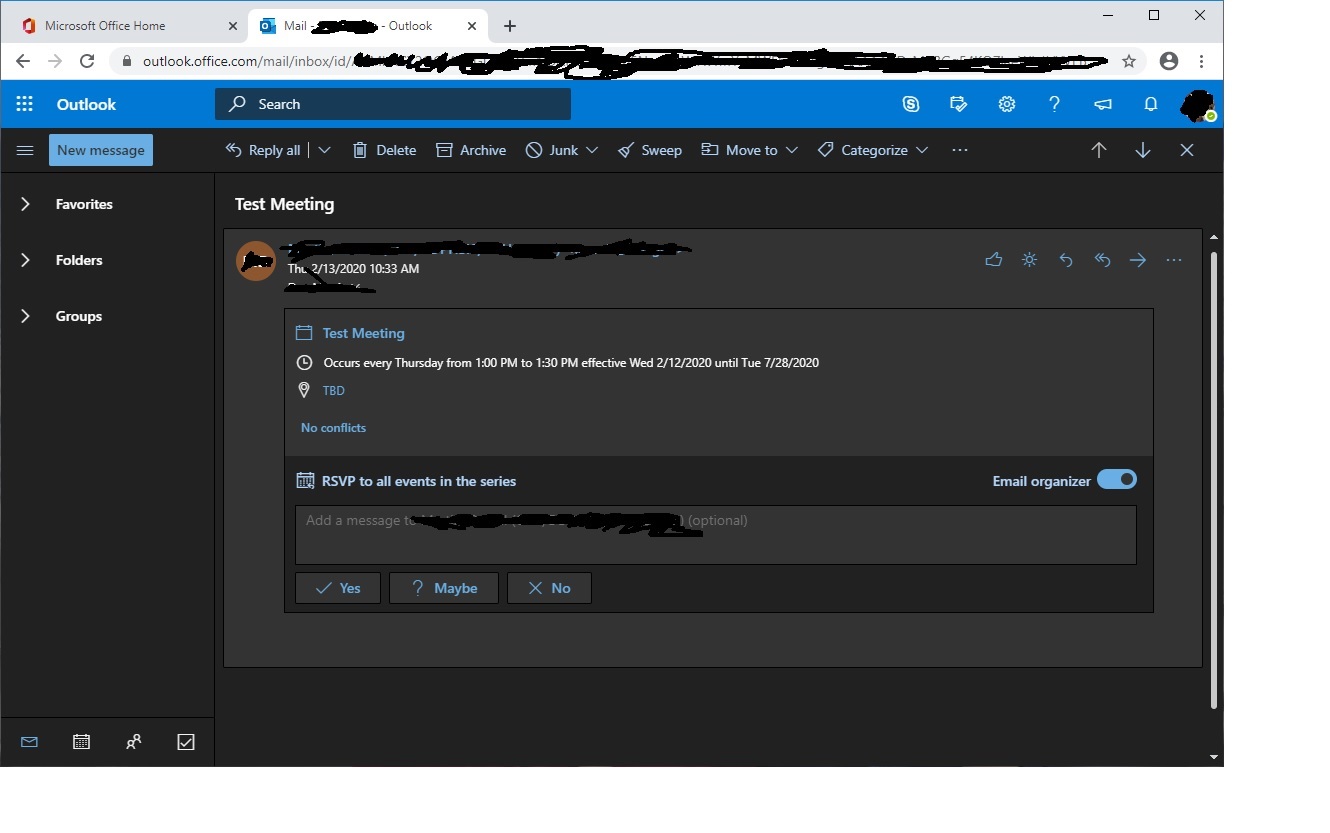This screenshot has width=1330, height=833.
Task: Sweep messages from this sender
Action: point(650,150)
